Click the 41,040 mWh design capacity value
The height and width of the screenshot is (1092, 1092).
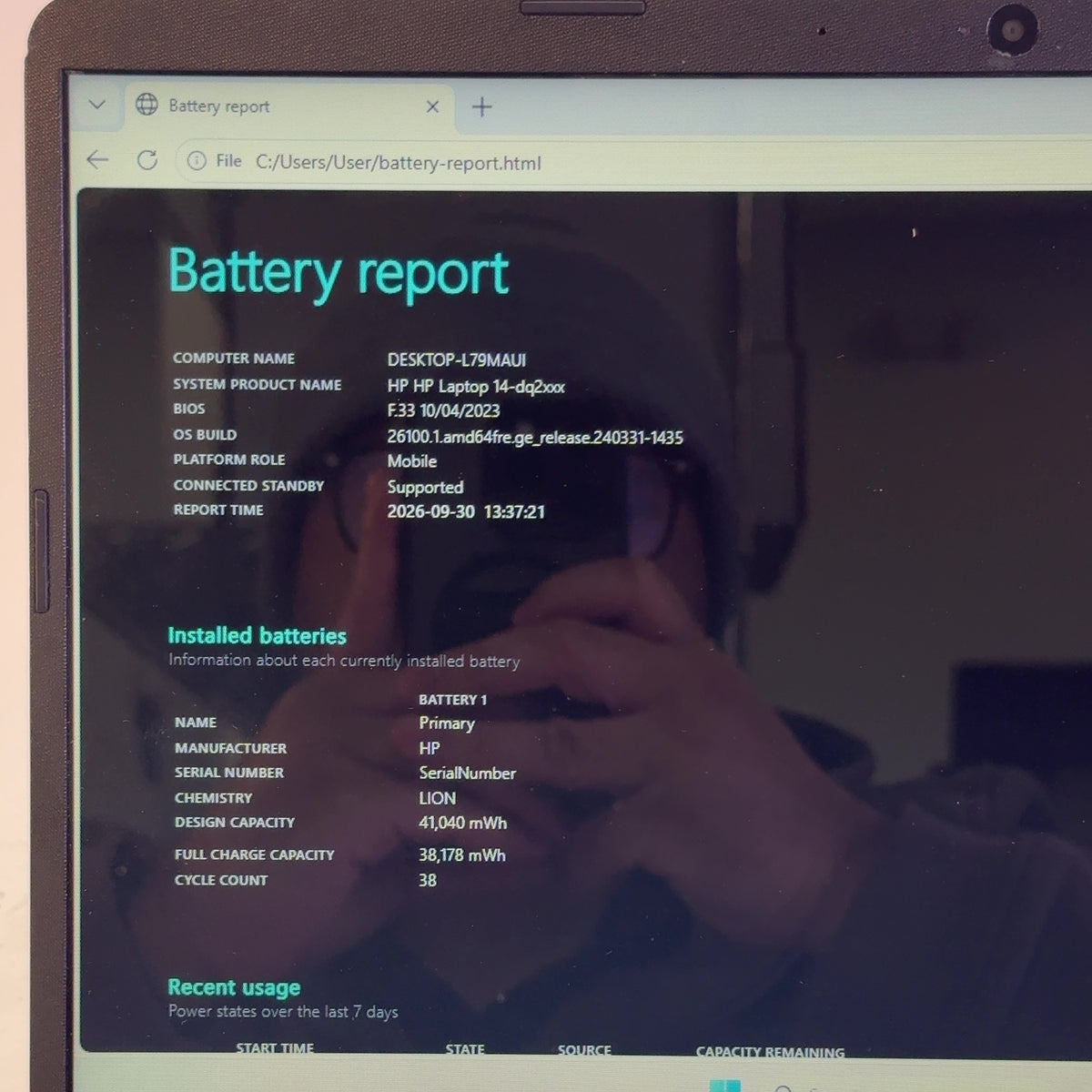click(x=463, y=823)
